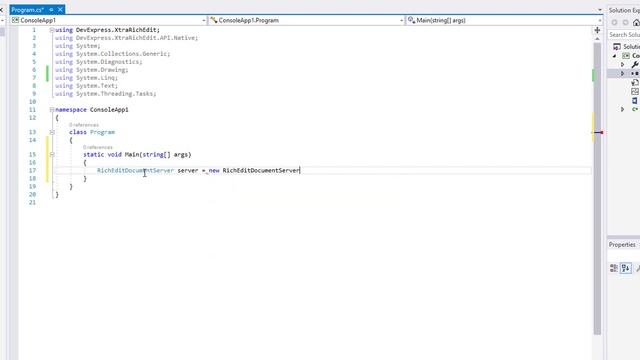Click the 'server' variable name
The image size is (640, 360).
click(188, 171)
